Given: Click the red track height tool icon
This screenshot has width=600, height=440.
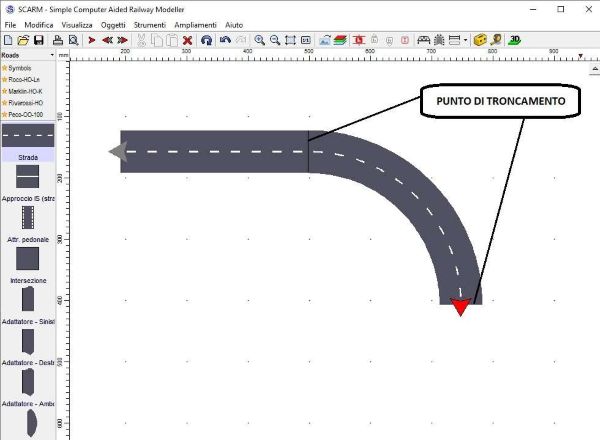Looking at the screenshot, I should click(359, 40).
